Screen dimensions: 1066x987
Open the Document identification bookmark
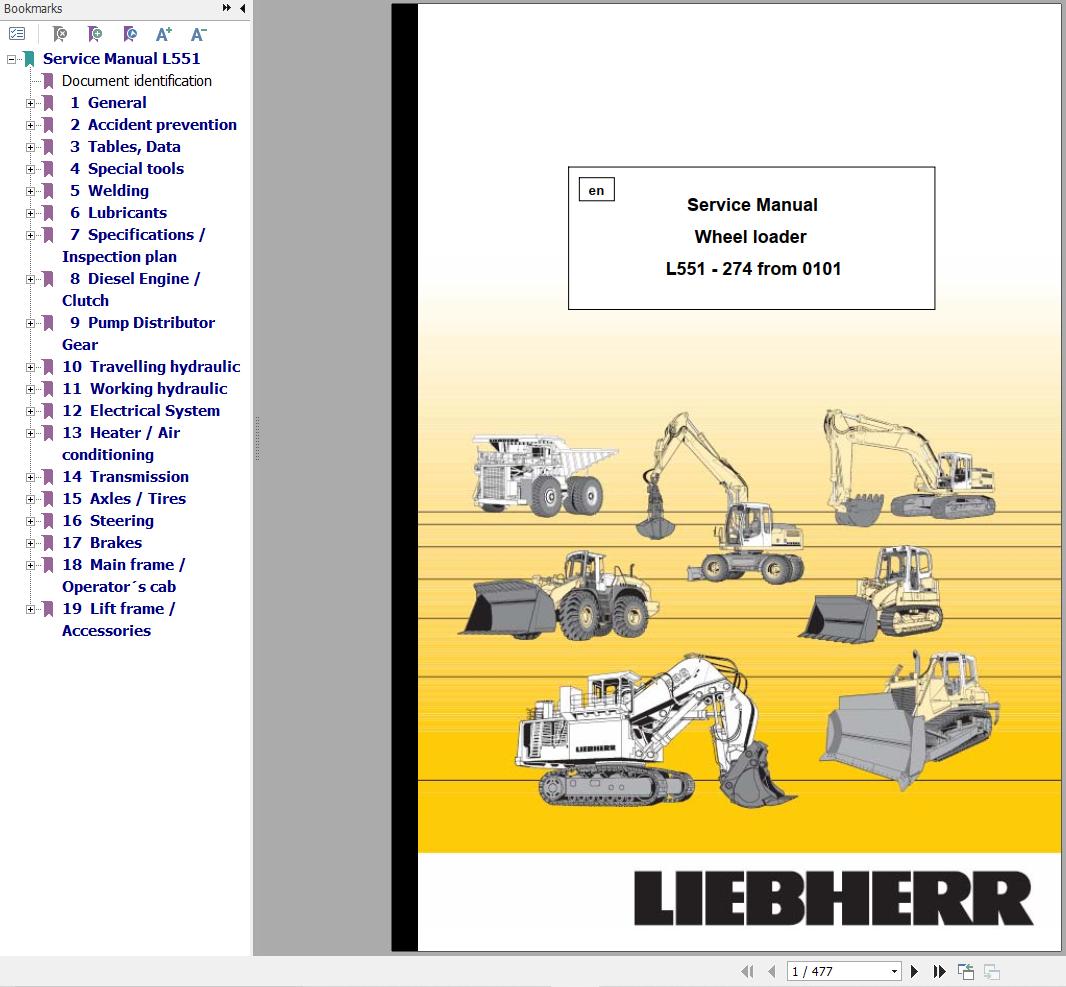(137, 81)
